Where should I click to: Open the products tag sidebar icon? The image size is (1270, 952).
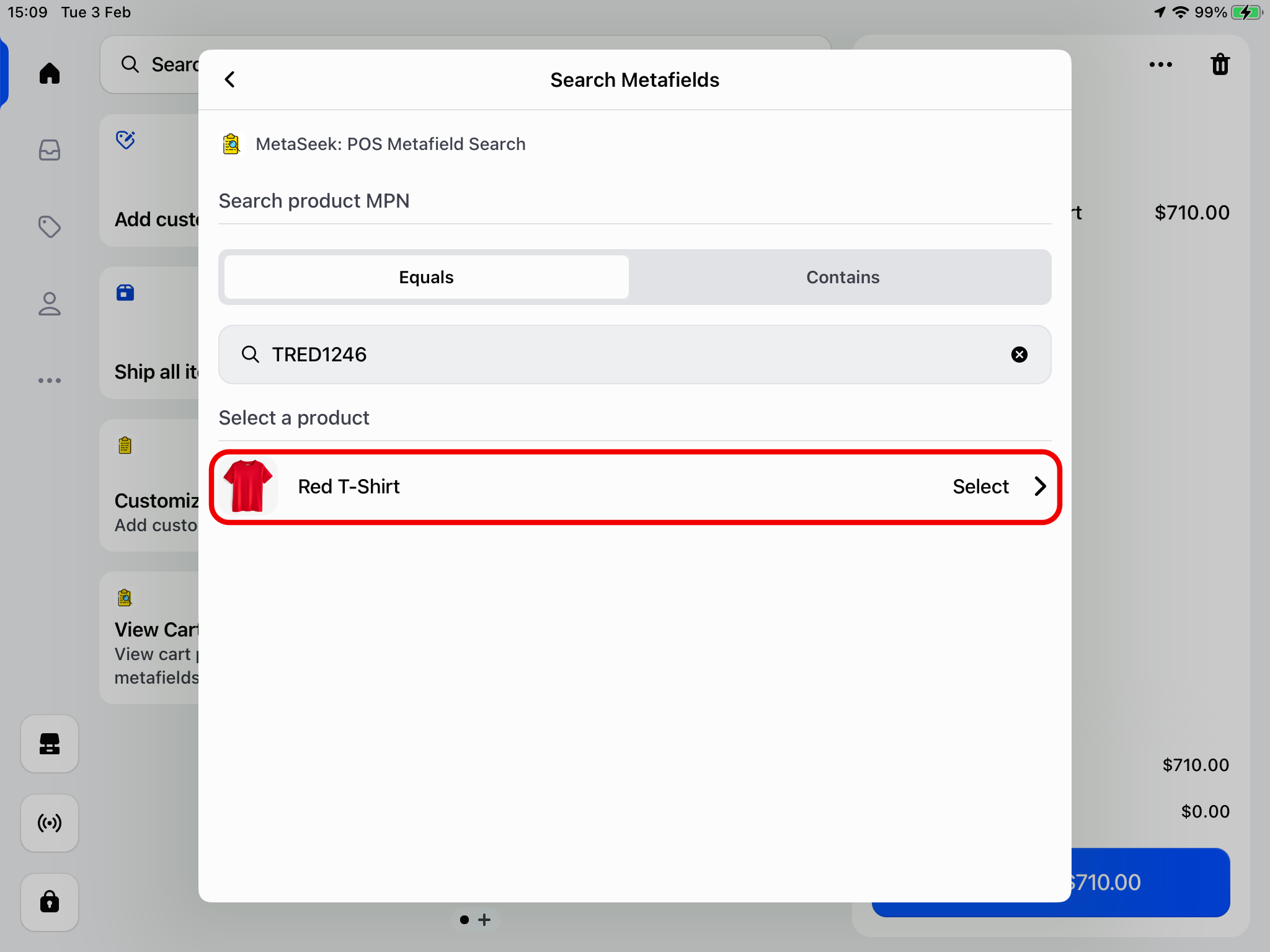50,227
